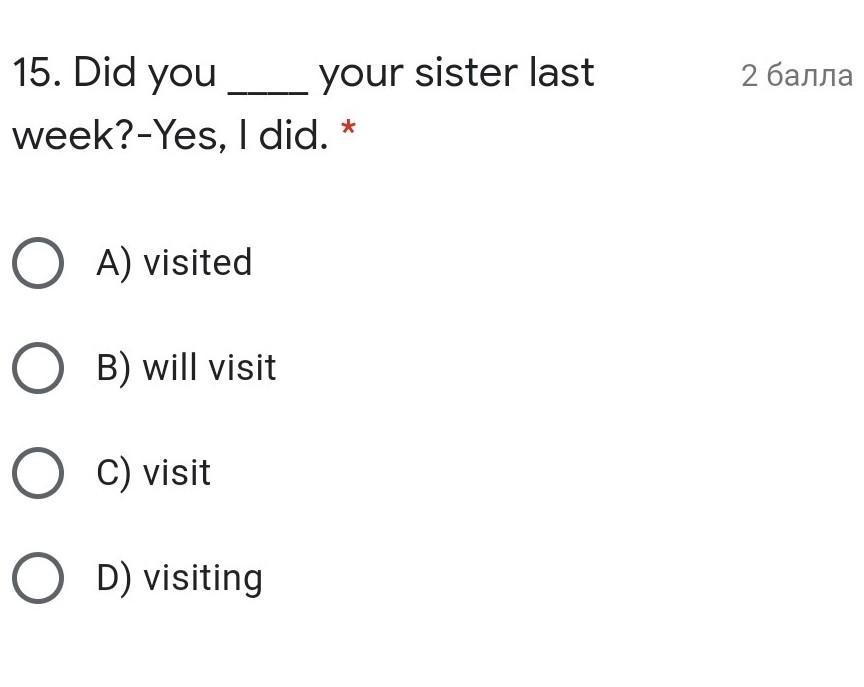
Task: Click the red required asterisk
Action: (x=349, y=129)
